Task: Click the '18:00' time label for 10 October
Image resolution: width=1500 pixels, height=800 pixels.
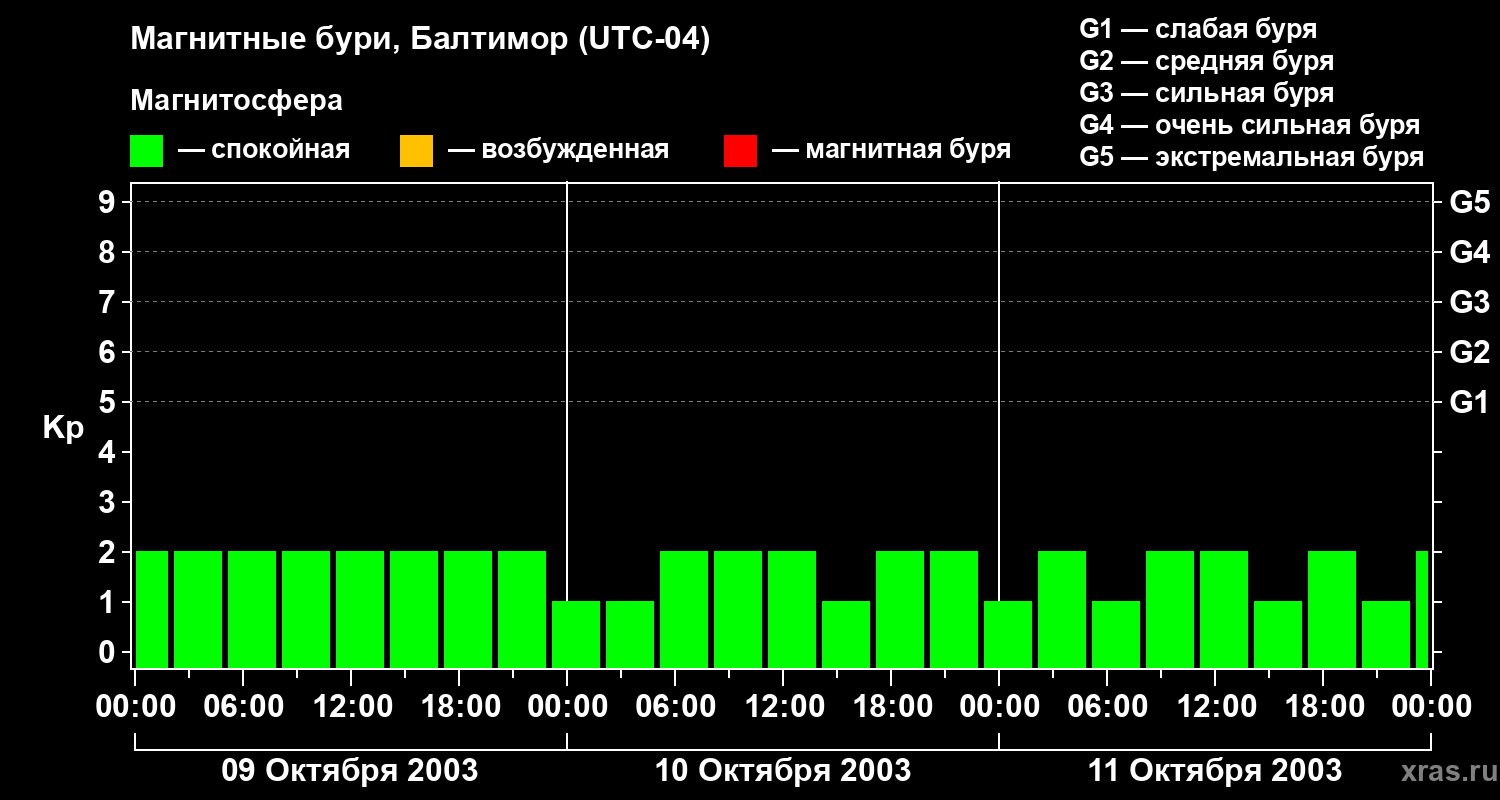Action: (x=891, y=707)
